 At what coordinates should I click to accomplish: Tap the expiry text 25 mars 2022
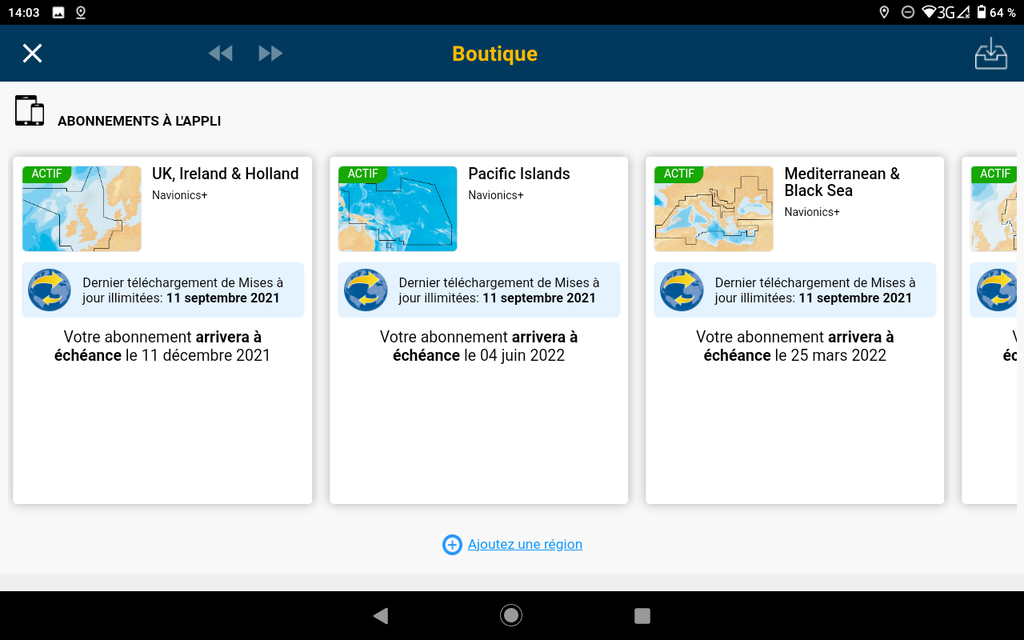click(x=839, y=355)
